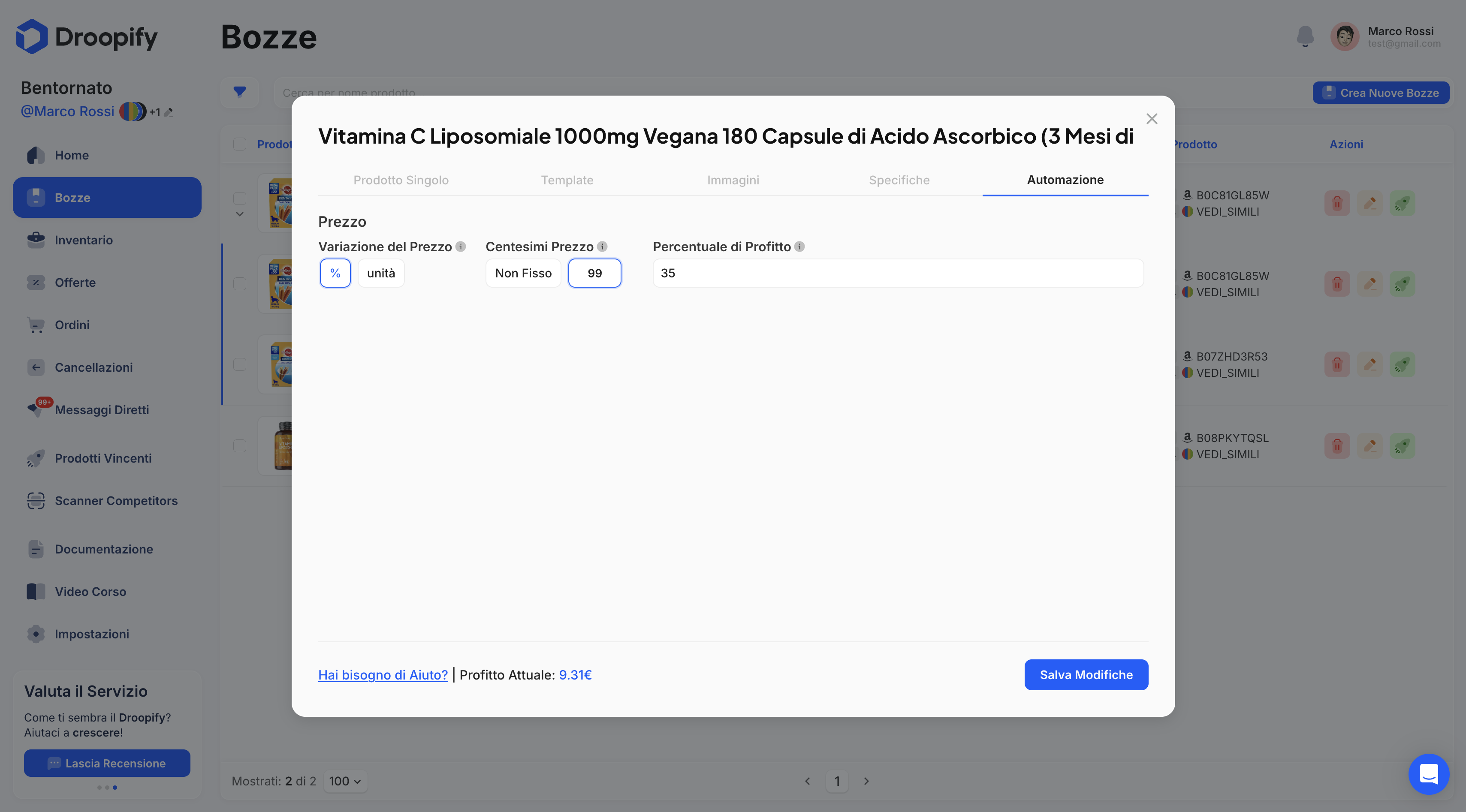
Task: Publish first B0C81GL85W draft rocket
Action: click(1402, 203)
